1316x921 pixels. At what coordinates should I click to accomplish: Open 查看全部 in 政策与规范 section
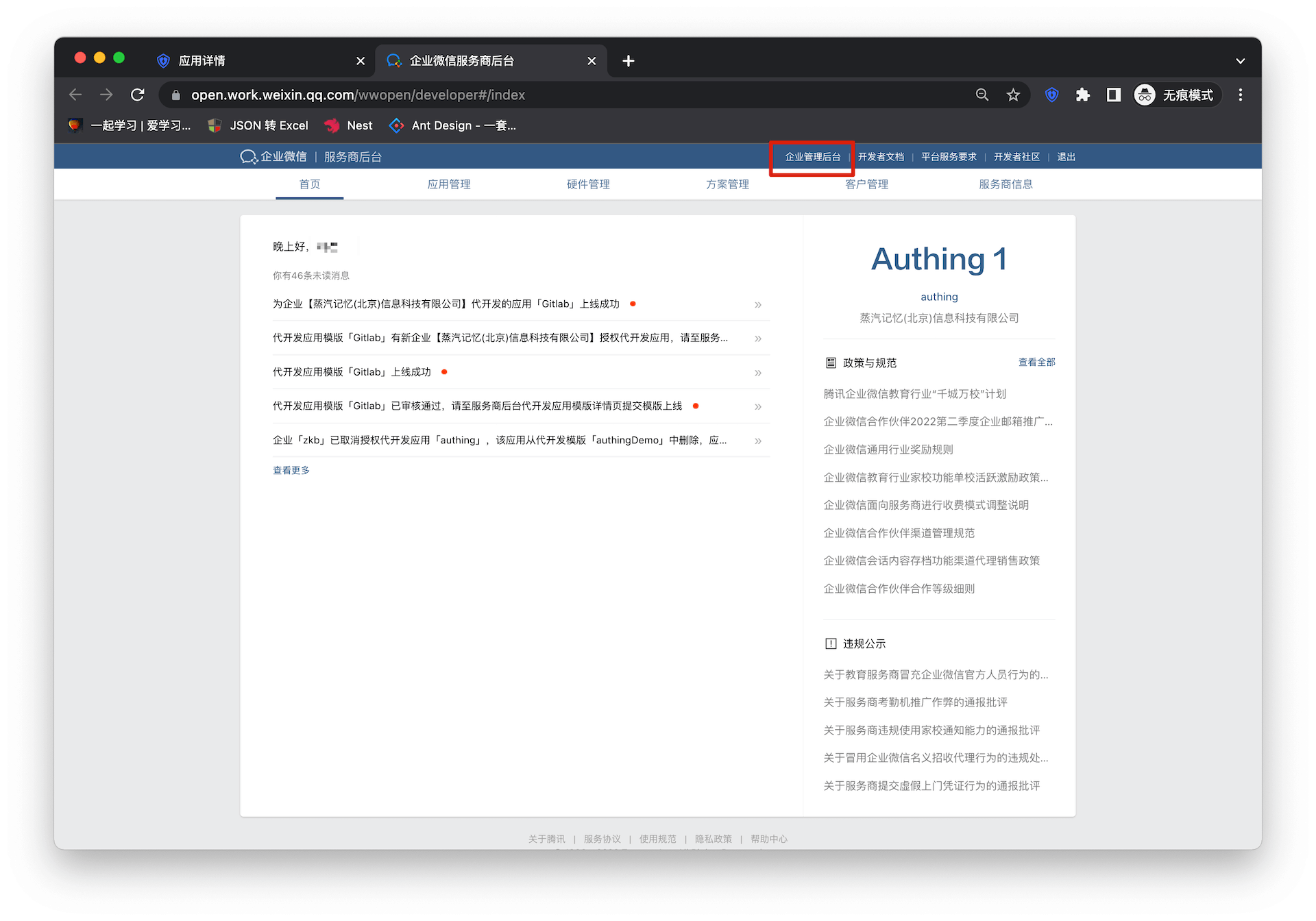point(1036,363)
